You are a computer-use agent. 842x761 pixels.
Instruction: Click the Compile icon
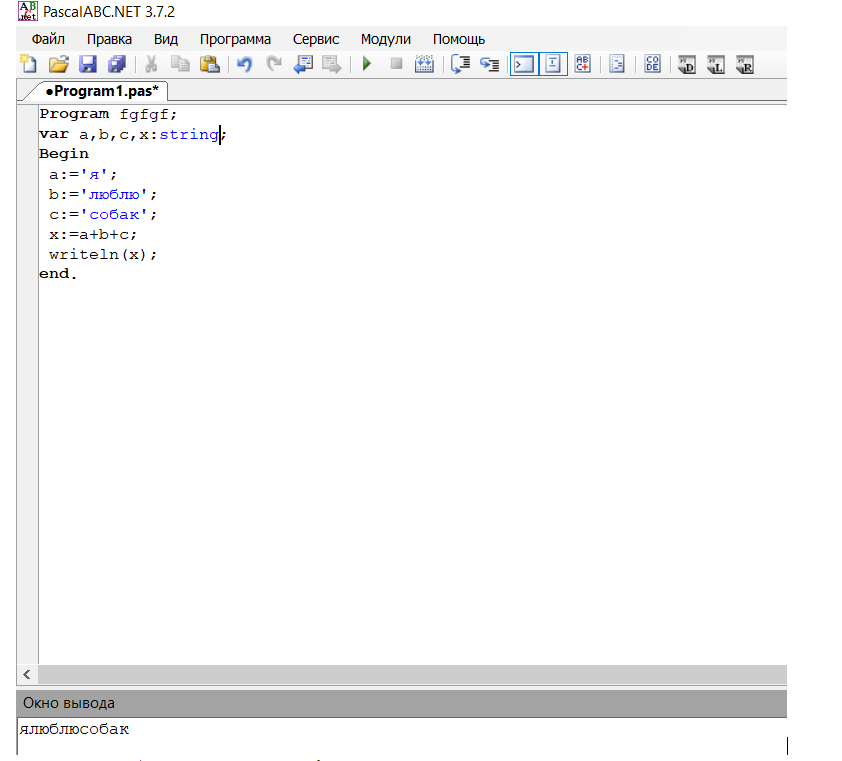424,64
